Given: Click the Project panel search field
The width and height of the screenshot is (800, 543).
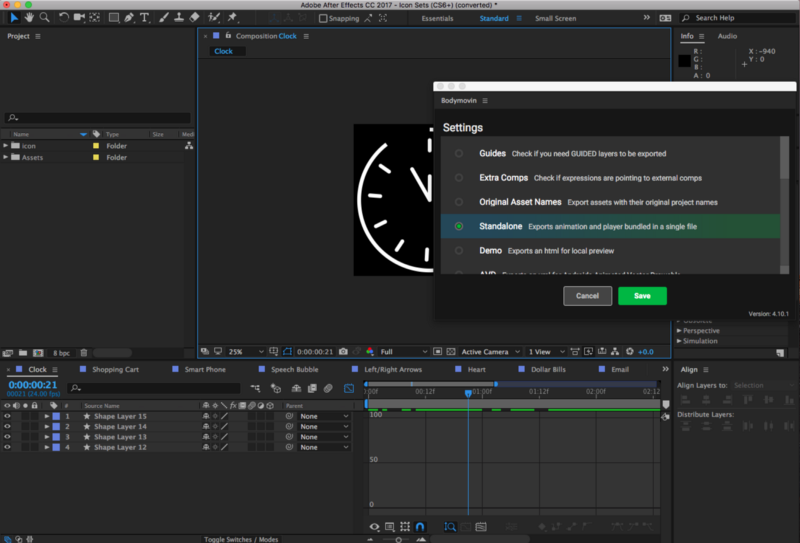Looking at the screenshot, I should (x=97, y=118).
